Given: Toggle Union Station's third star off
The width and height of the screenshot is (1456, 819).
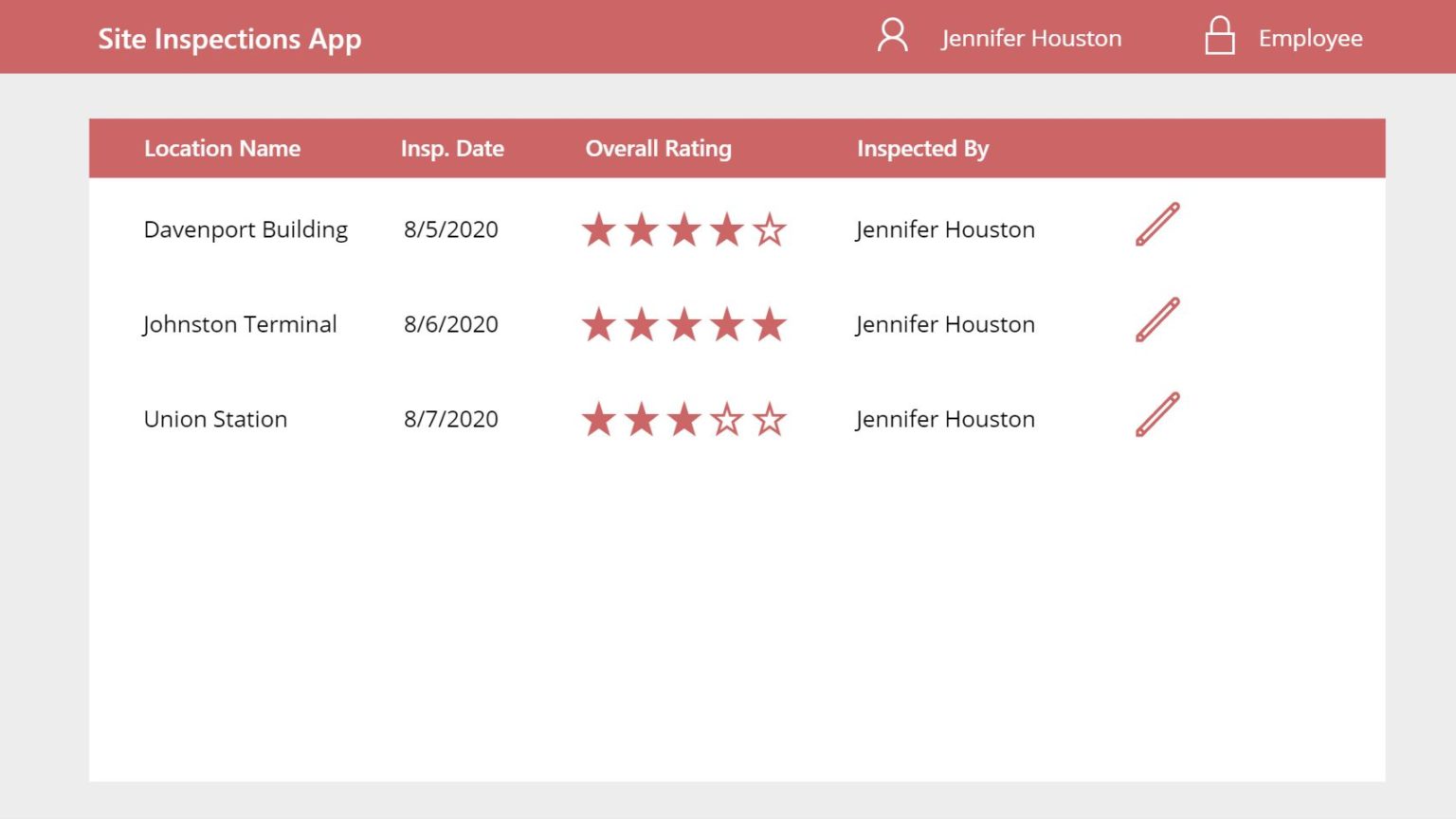Looking at the screenshot, I should click(684, 418).
